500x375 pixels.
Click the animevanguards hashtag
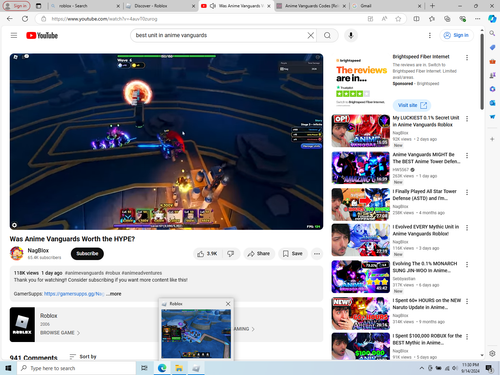click(84, 273)
